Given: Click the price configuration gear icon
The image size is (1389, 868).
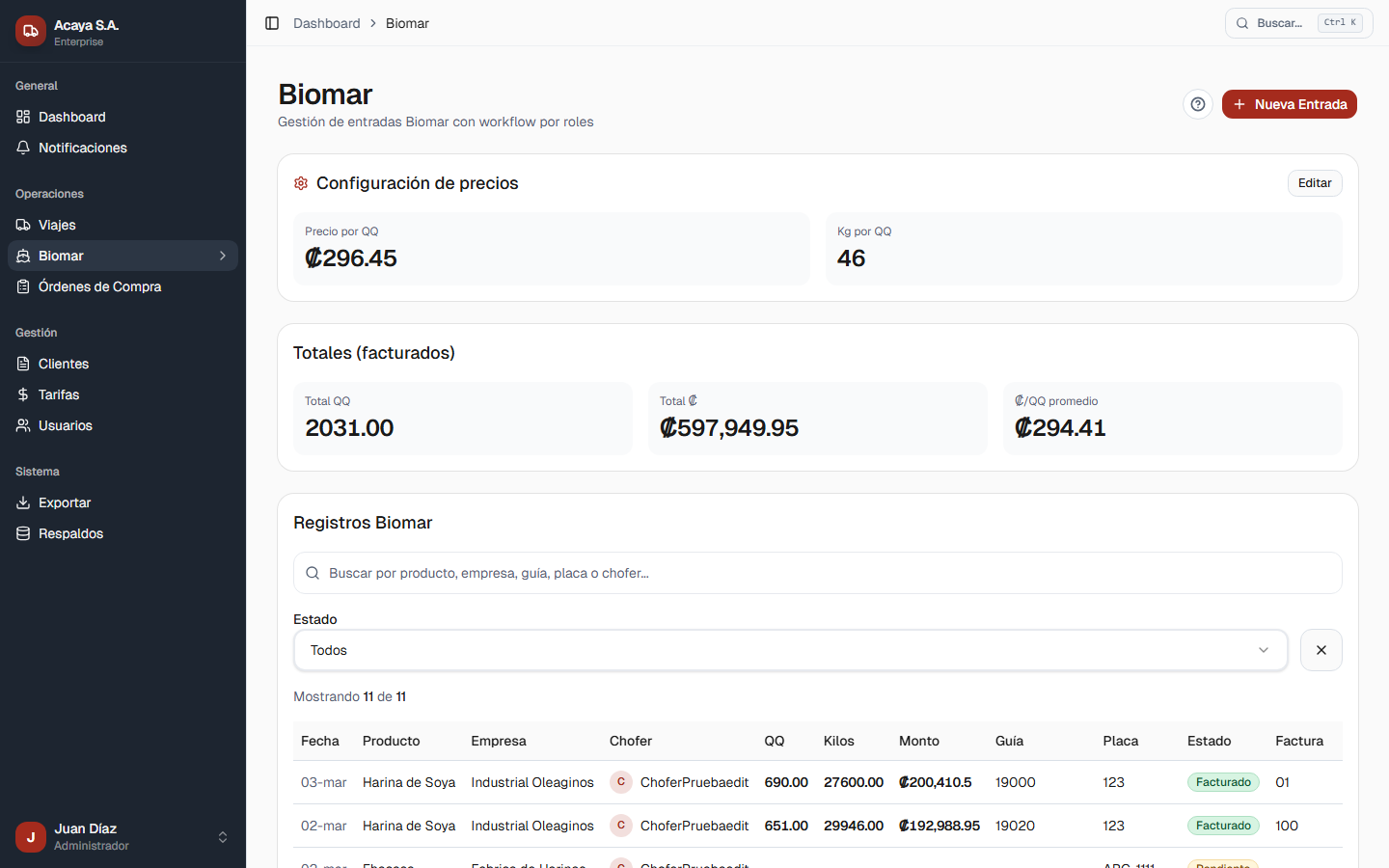Looking at the screenshot, I should tap(301, 183).
